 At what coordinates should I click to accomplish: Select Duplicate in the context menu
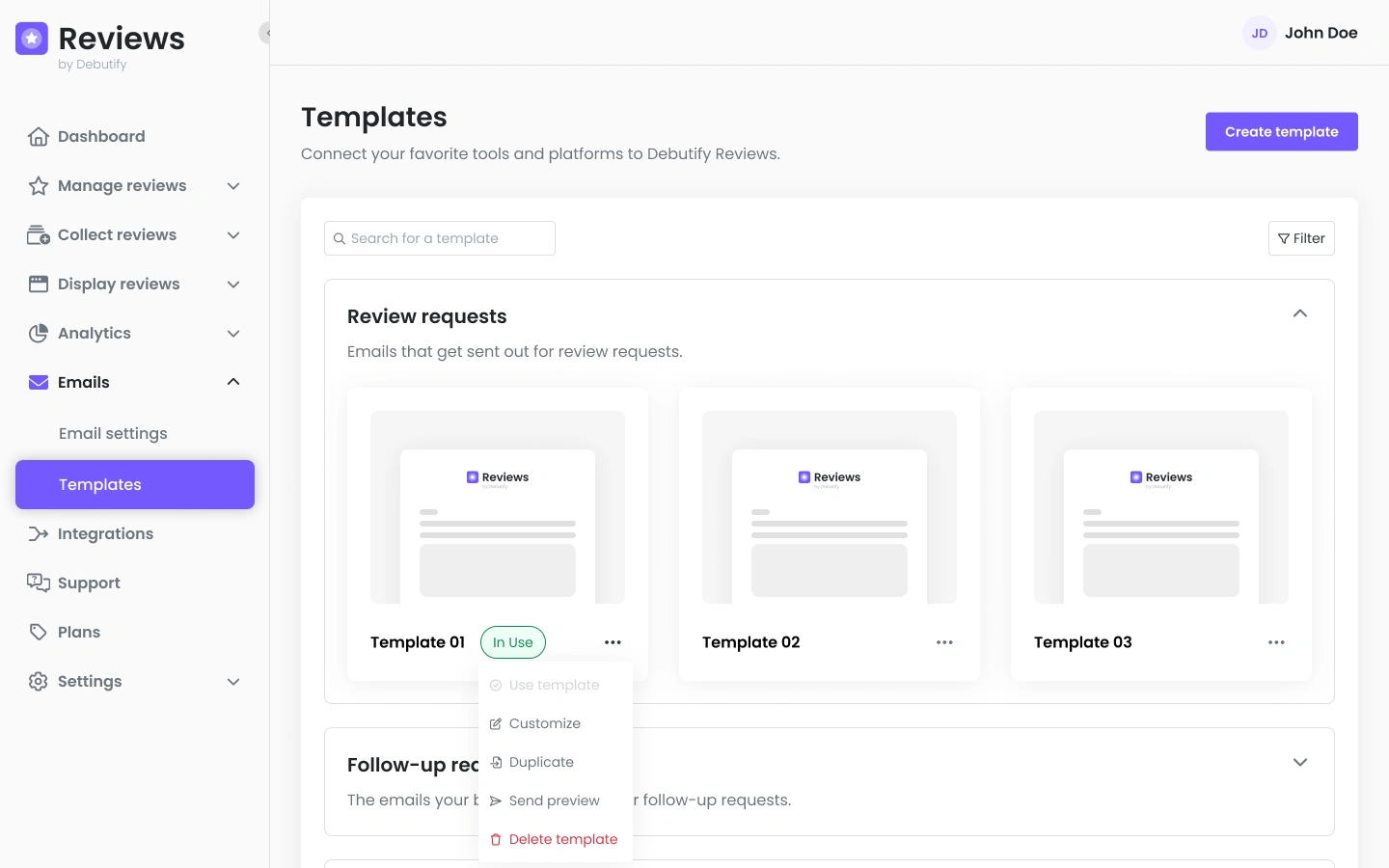click(x=556, y=762)
